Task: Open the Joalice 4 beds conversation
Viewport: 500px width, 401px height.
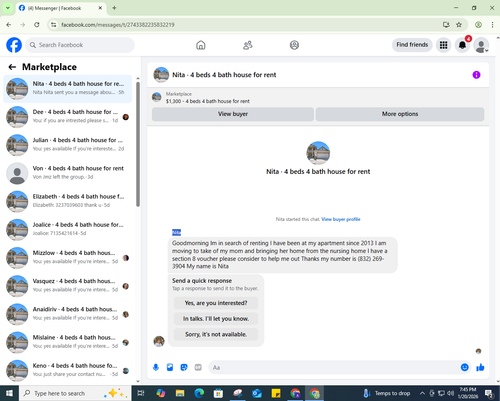Action: tap(68, 229)
